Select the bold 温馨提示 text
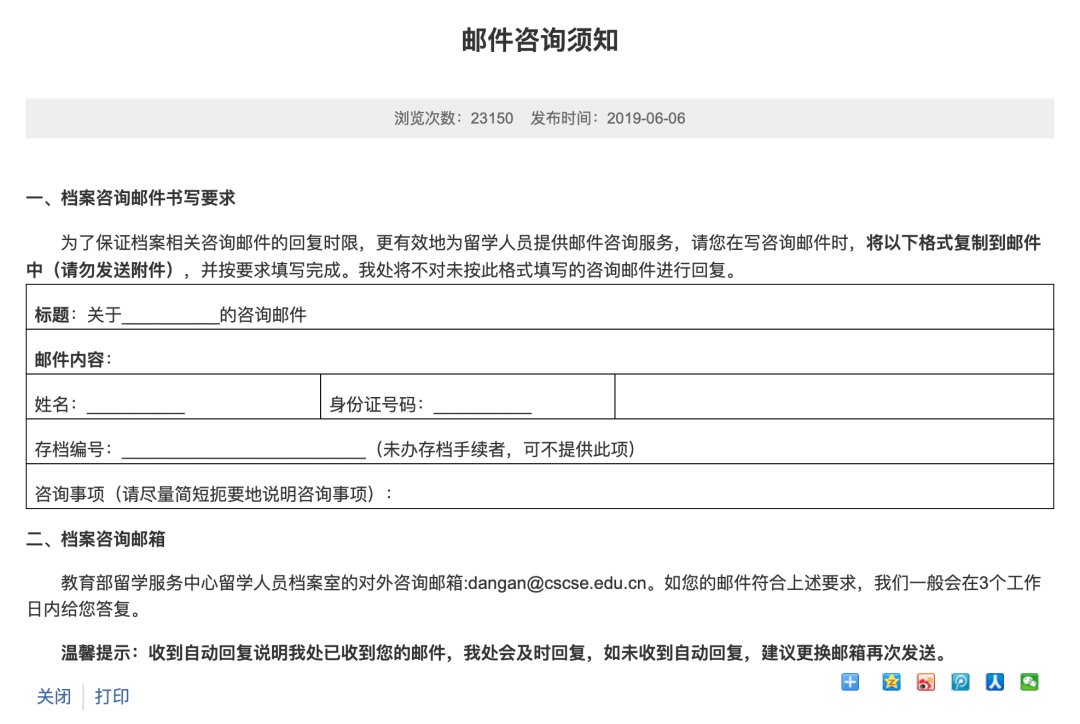 pos(97,648)
